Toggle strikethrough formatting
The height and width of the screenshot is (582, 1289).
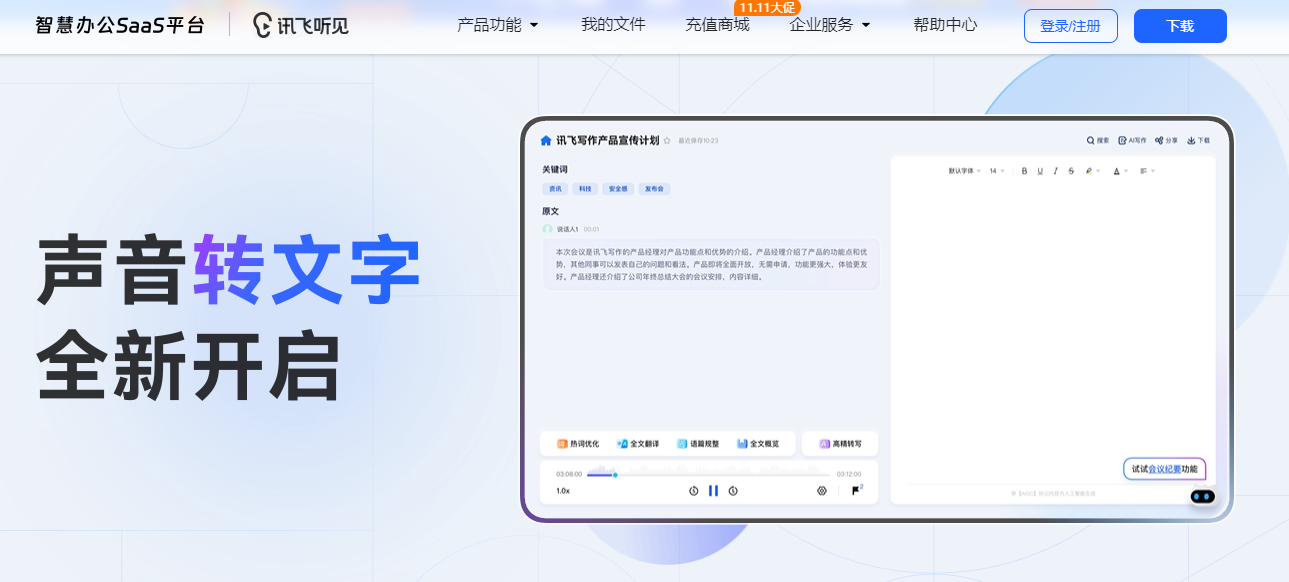tap(1071, 171)
